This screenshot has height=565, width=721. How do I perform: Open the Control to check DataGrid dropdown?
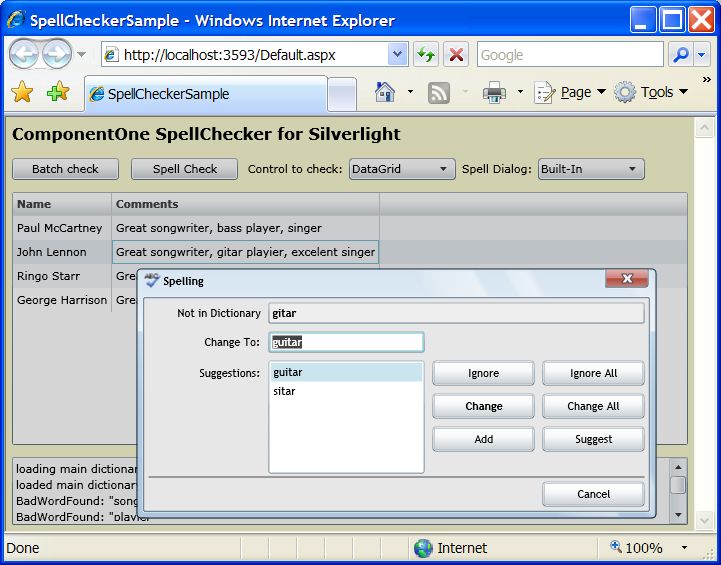pos(402,169)
